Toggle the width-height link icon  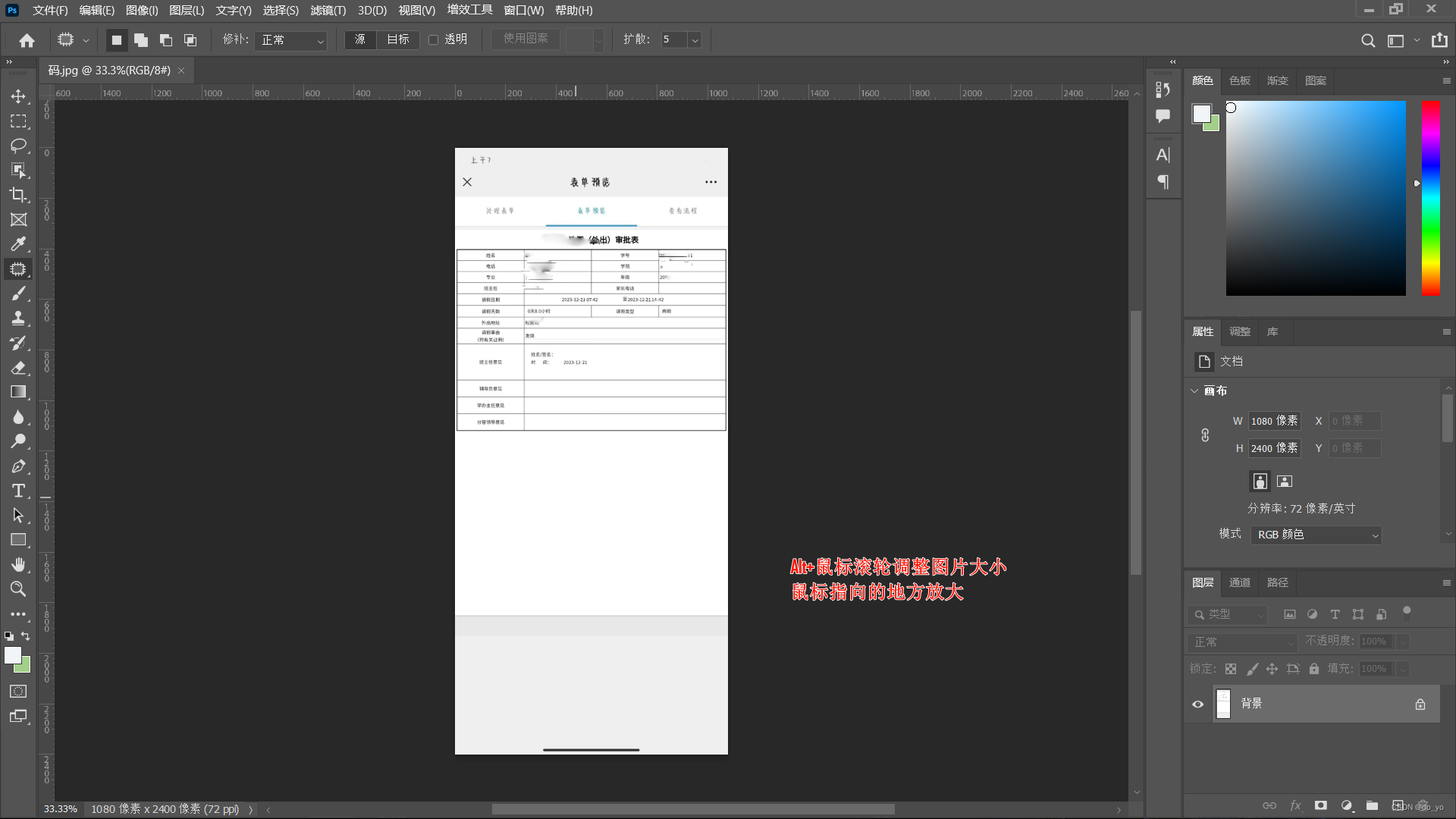coord(1205,435)
